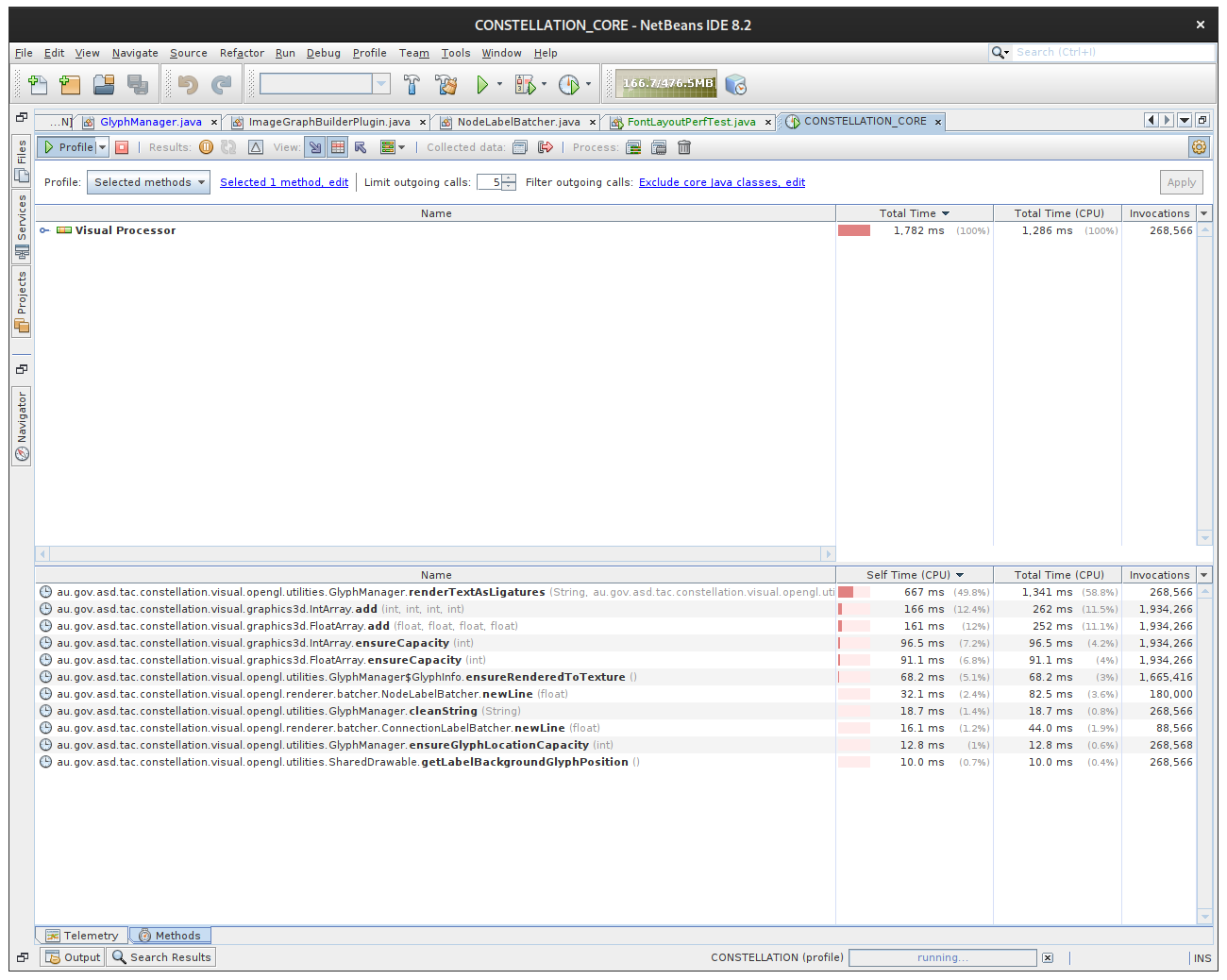Open the Selected methods profile dropdown
1227x980 pixels.
tap(148, 181)
